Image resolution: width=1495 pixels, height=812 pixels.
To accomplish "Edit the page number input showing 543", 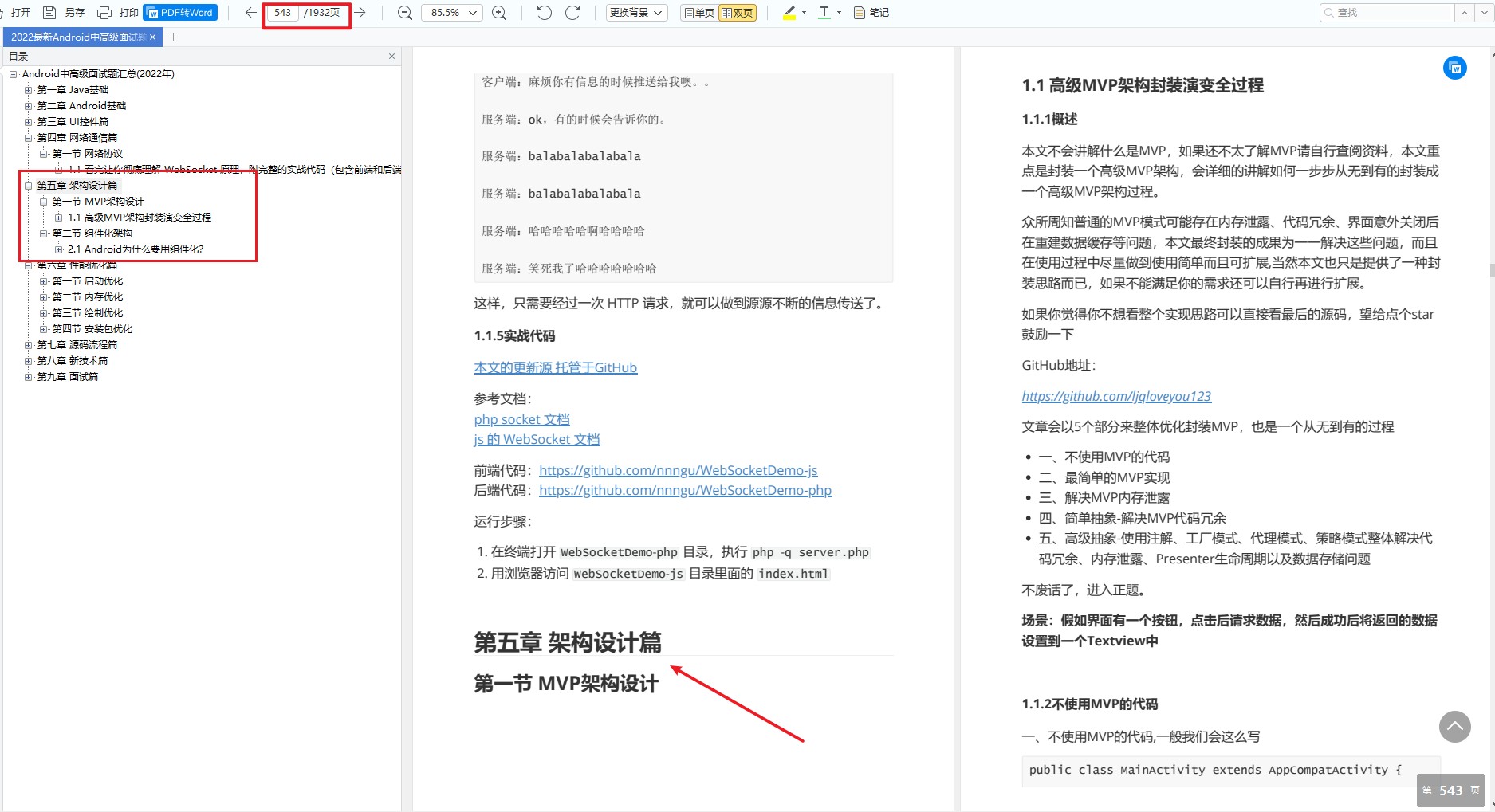I will coord(281,12).
